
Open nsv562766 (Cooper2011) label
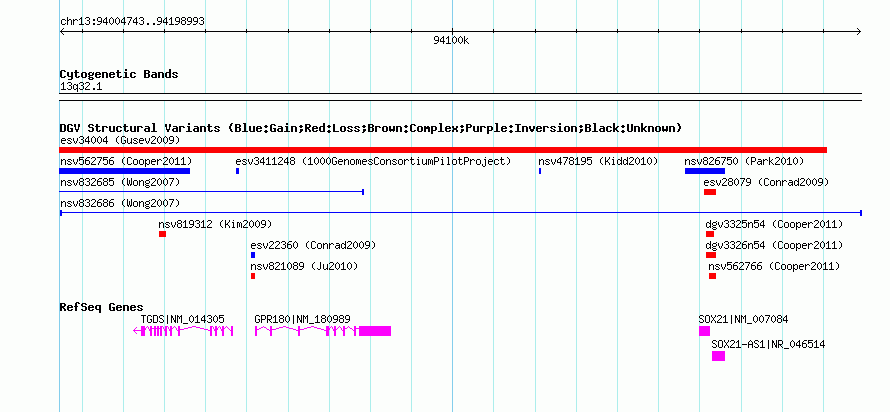pos(774,266)
